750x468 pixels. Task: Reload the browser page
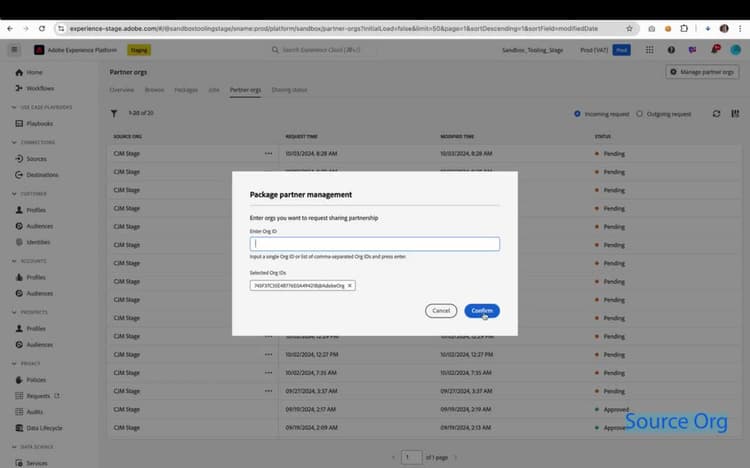coord(42,29)
